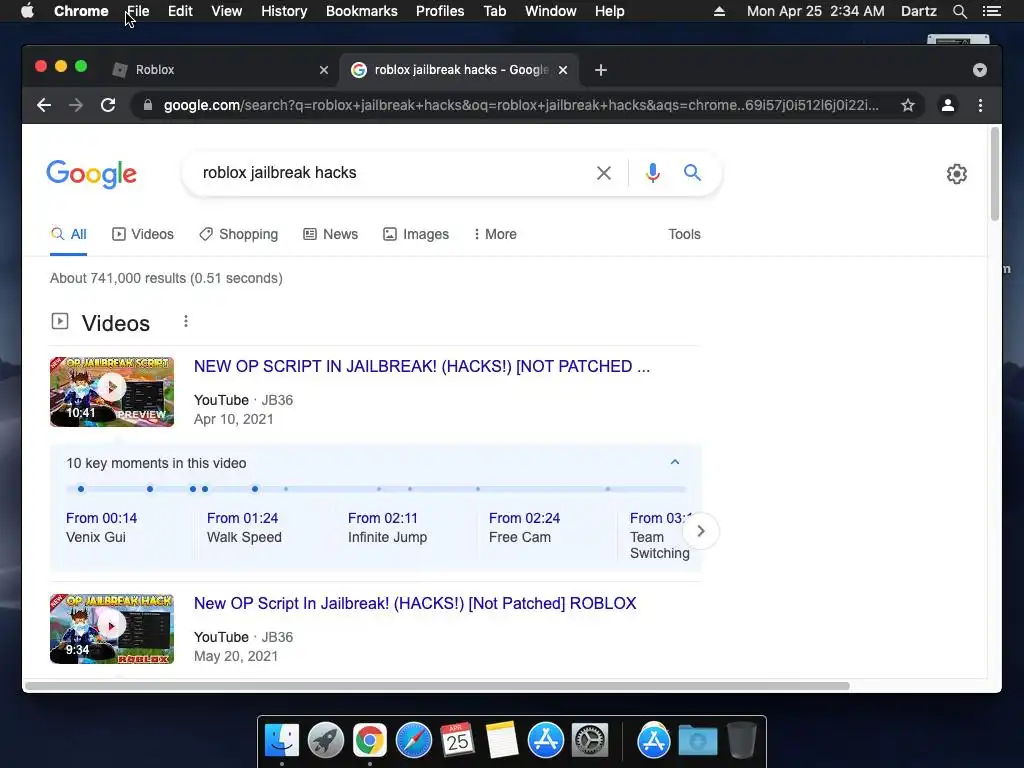Open the Apple menu
1024x768 pixels.
point(27,11)
